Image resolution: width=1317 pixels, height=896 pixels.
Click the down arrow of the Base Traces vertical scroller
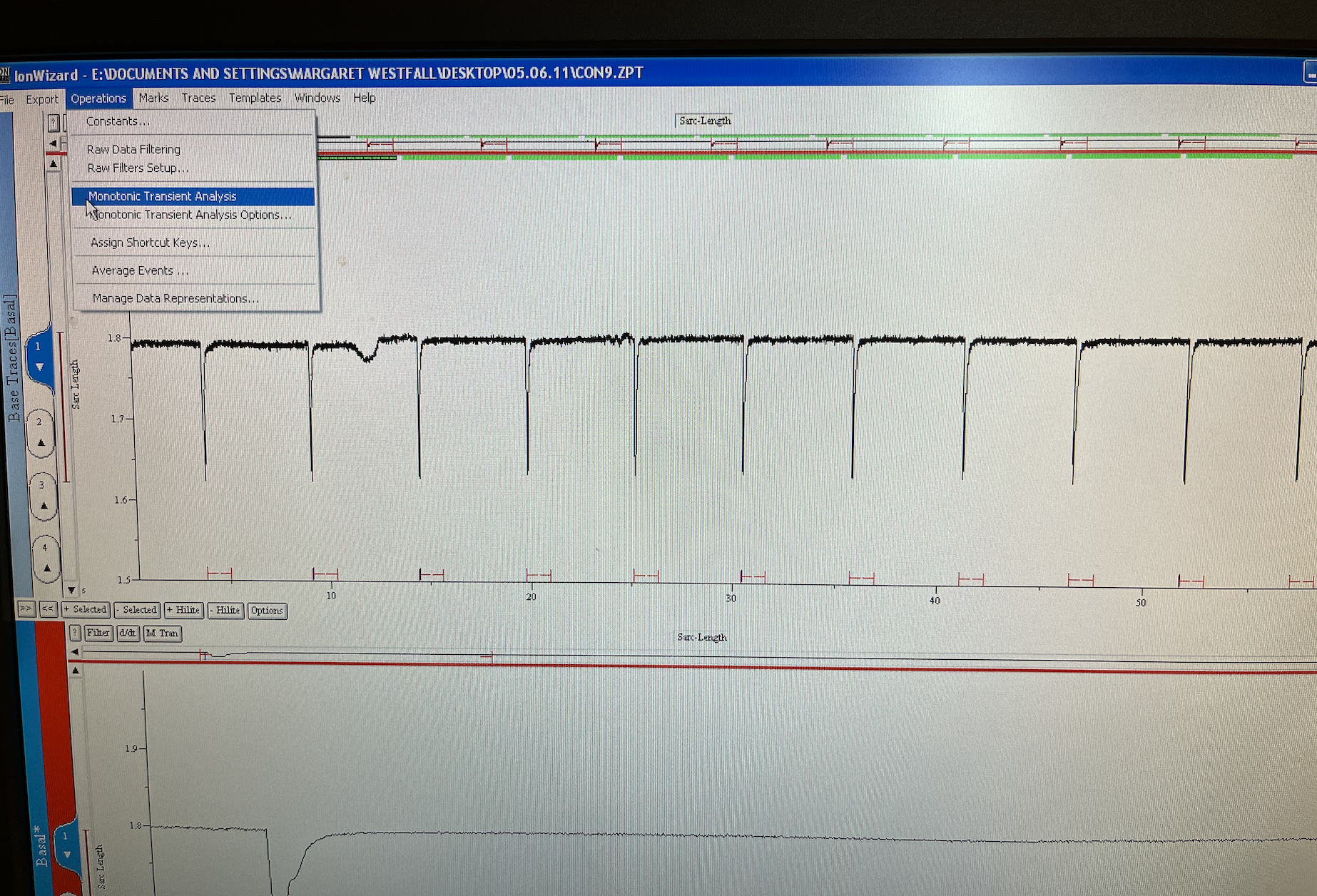point(71,591)
